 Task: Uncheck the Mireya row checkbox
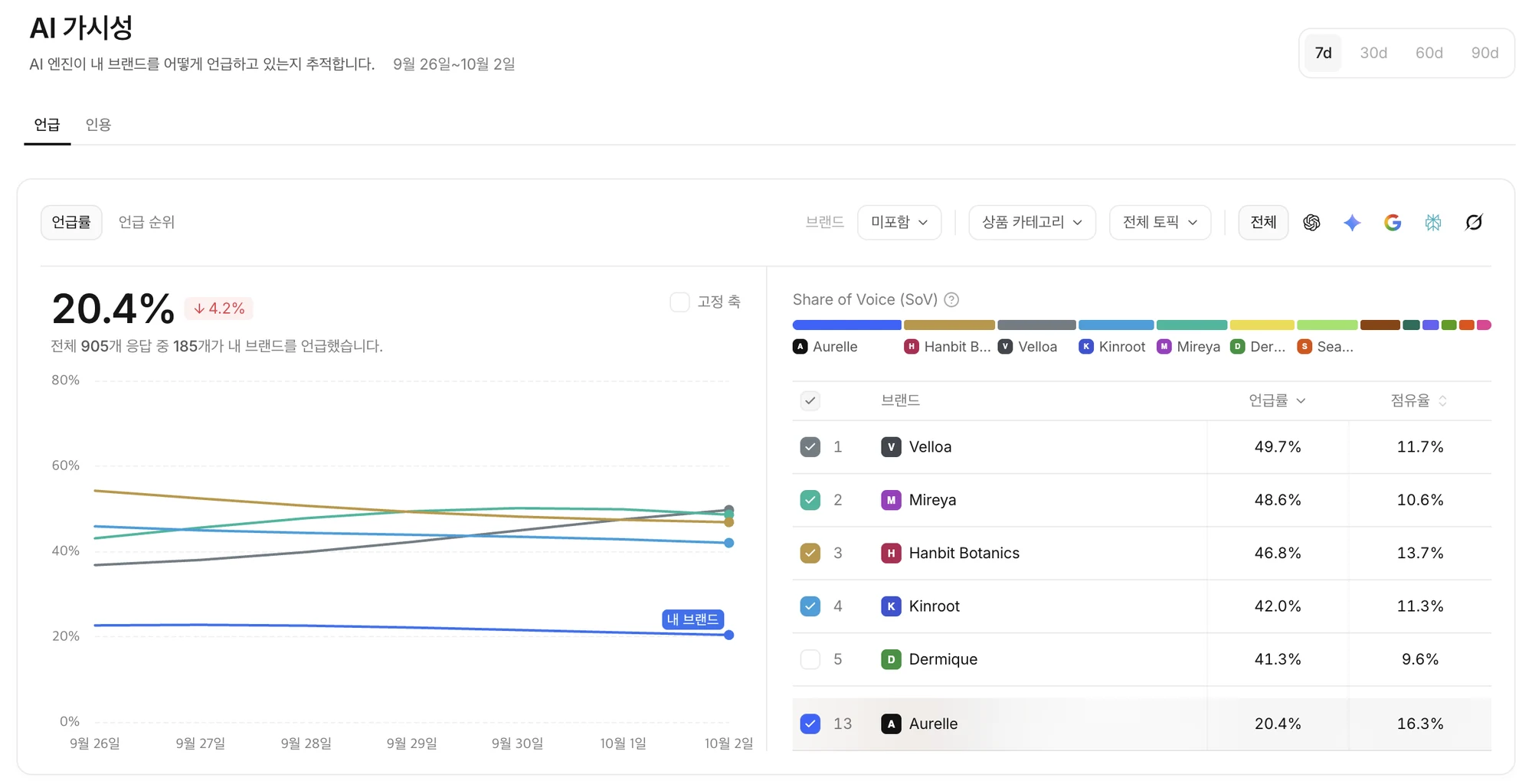click(810, 500)
